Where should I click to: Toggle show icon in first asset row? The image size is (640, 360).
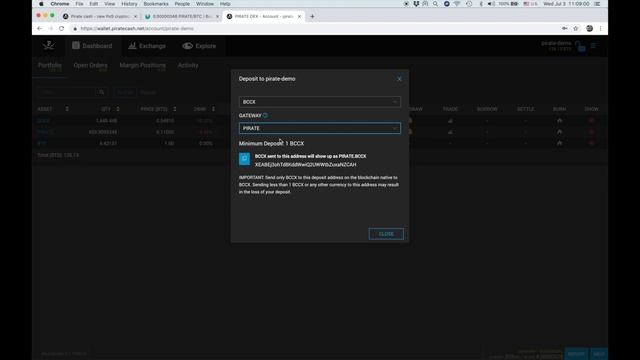click(591, 121)
